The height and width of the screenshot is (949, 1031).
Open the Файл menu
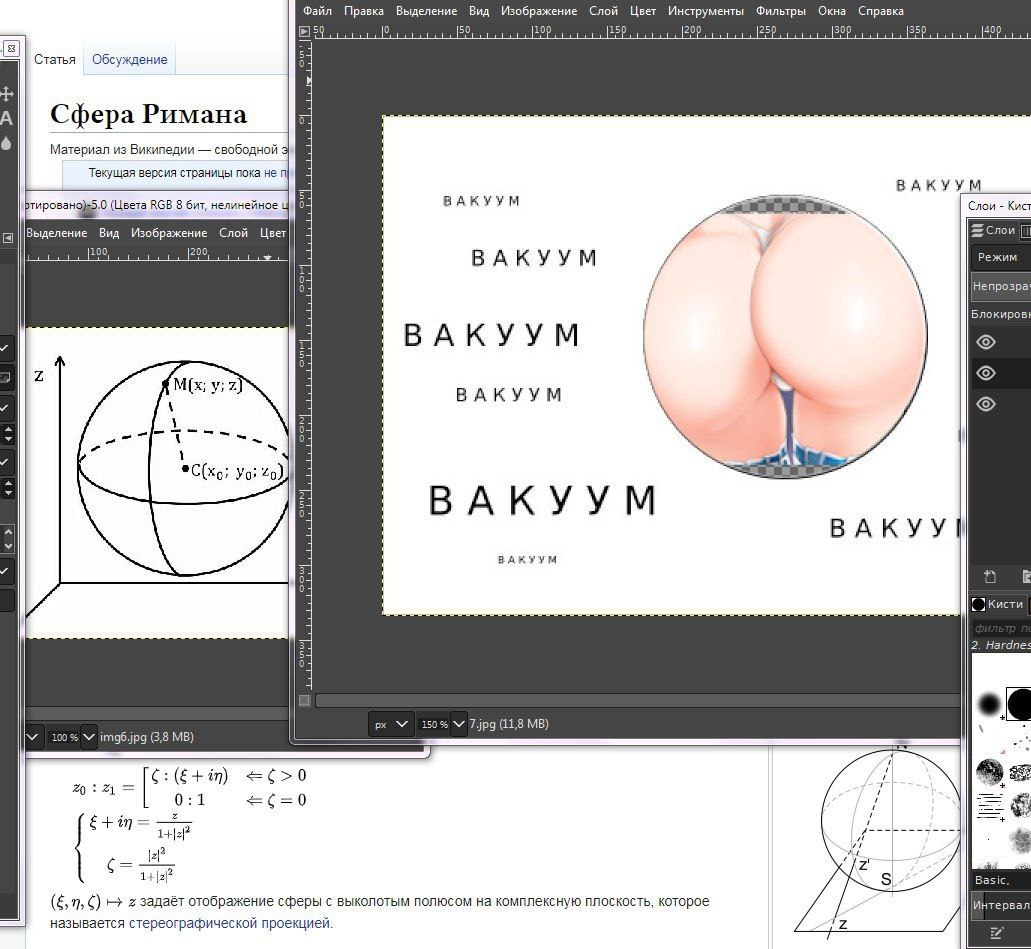coord(317,11)
